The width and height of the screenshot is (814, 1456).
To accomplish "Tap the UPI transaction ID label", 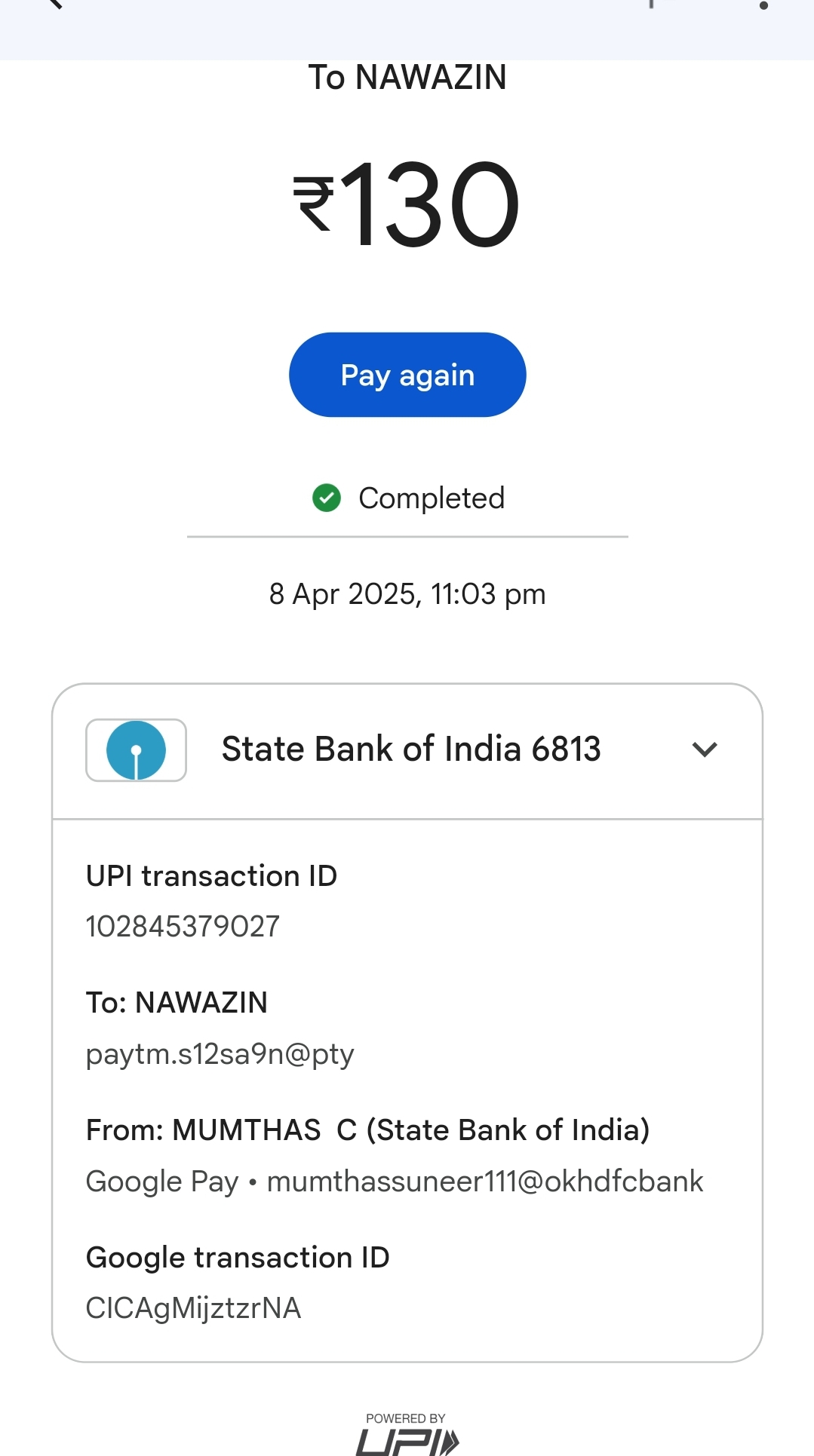I will [x=211, y=876].
